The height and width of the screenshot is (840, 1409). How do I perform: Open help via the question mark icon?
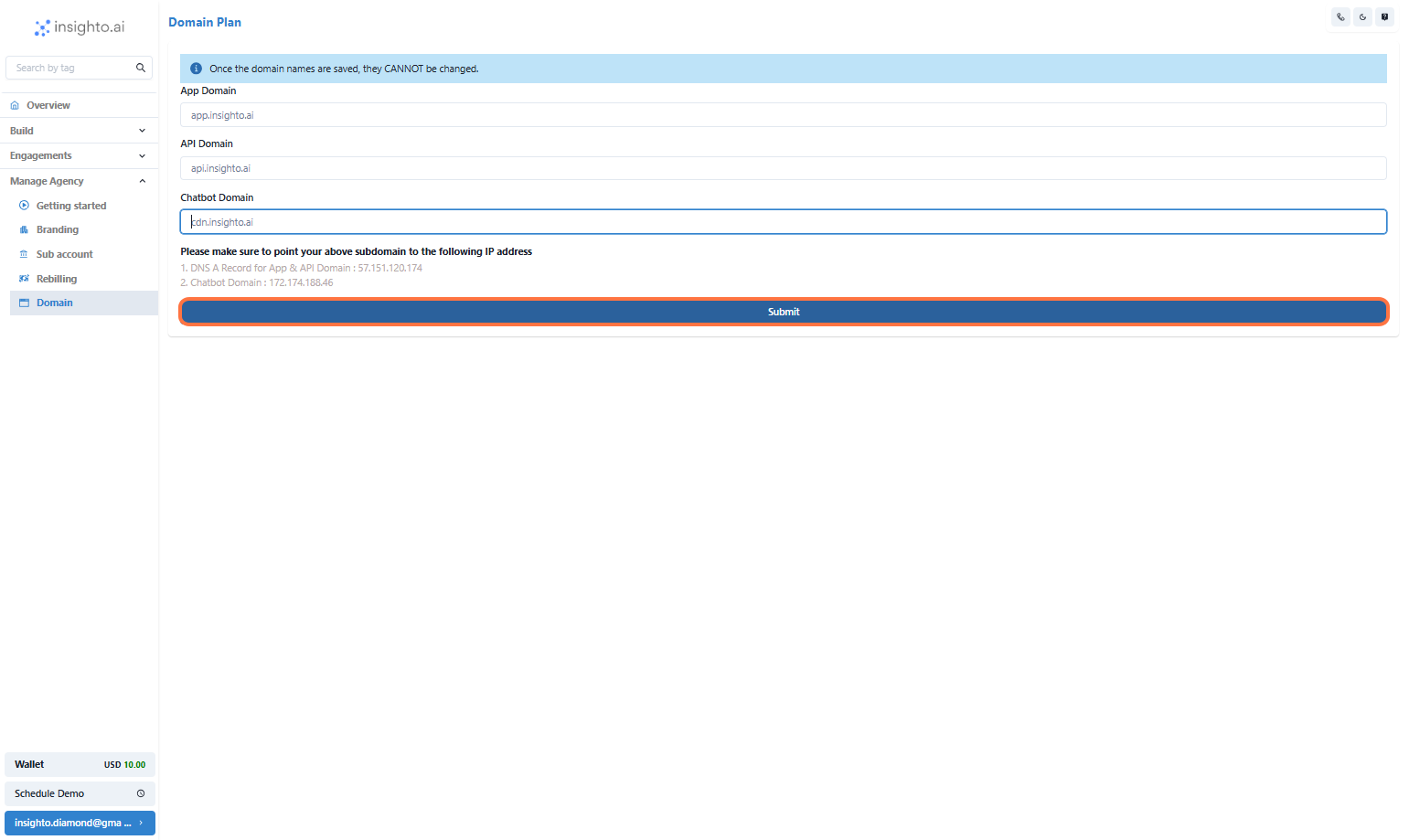pyautogui.click(x=1384, y=16)
